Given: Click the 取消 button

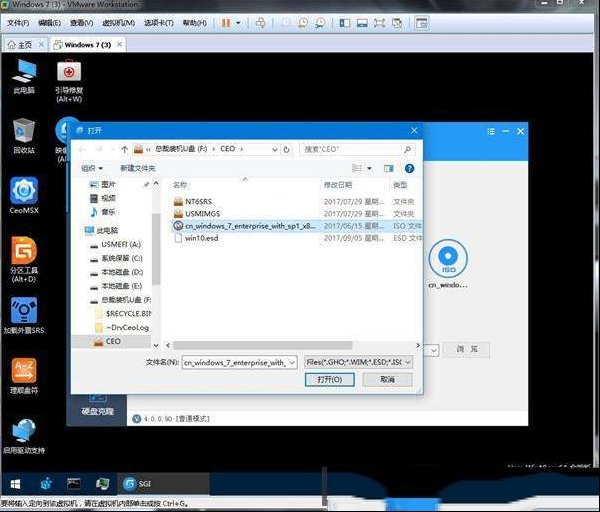Looking at the screenshot, I should click(x=387, y=380).
